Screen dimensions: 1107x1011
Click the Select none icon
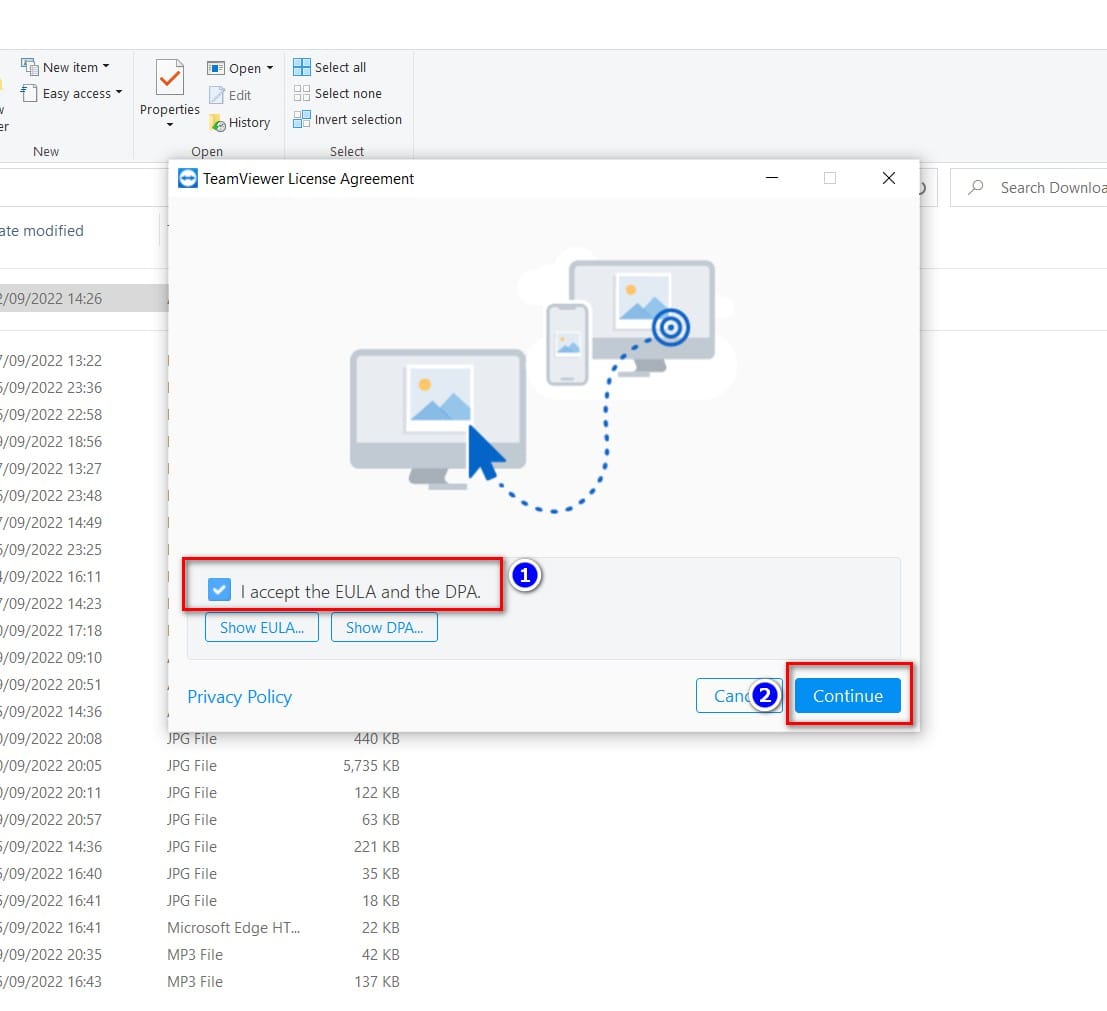tap(301, 93)
